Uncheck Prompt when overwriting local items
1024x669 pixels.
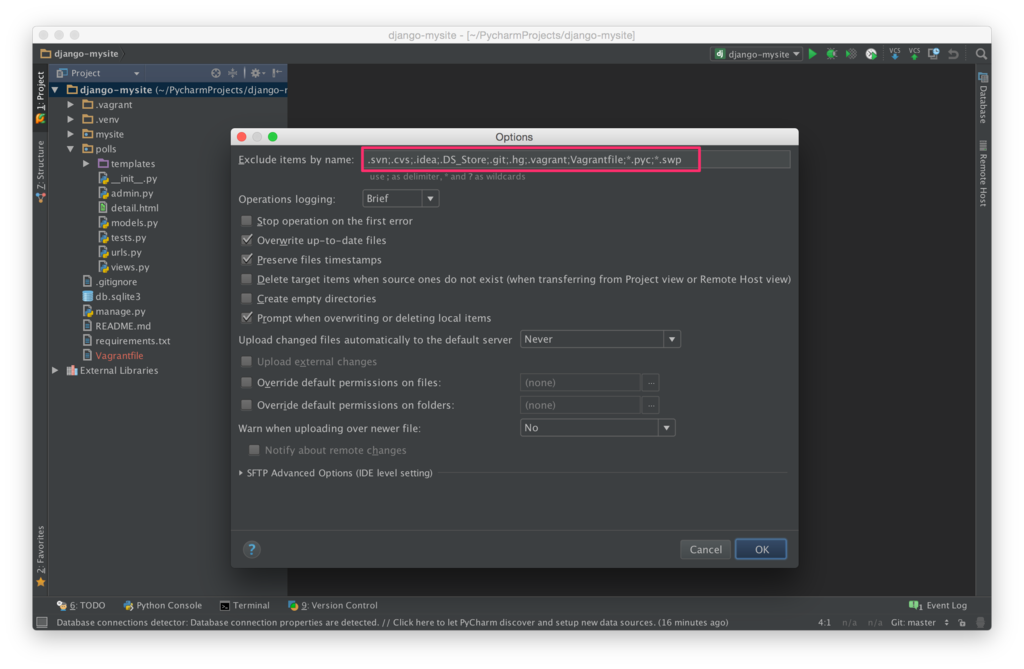246,318
